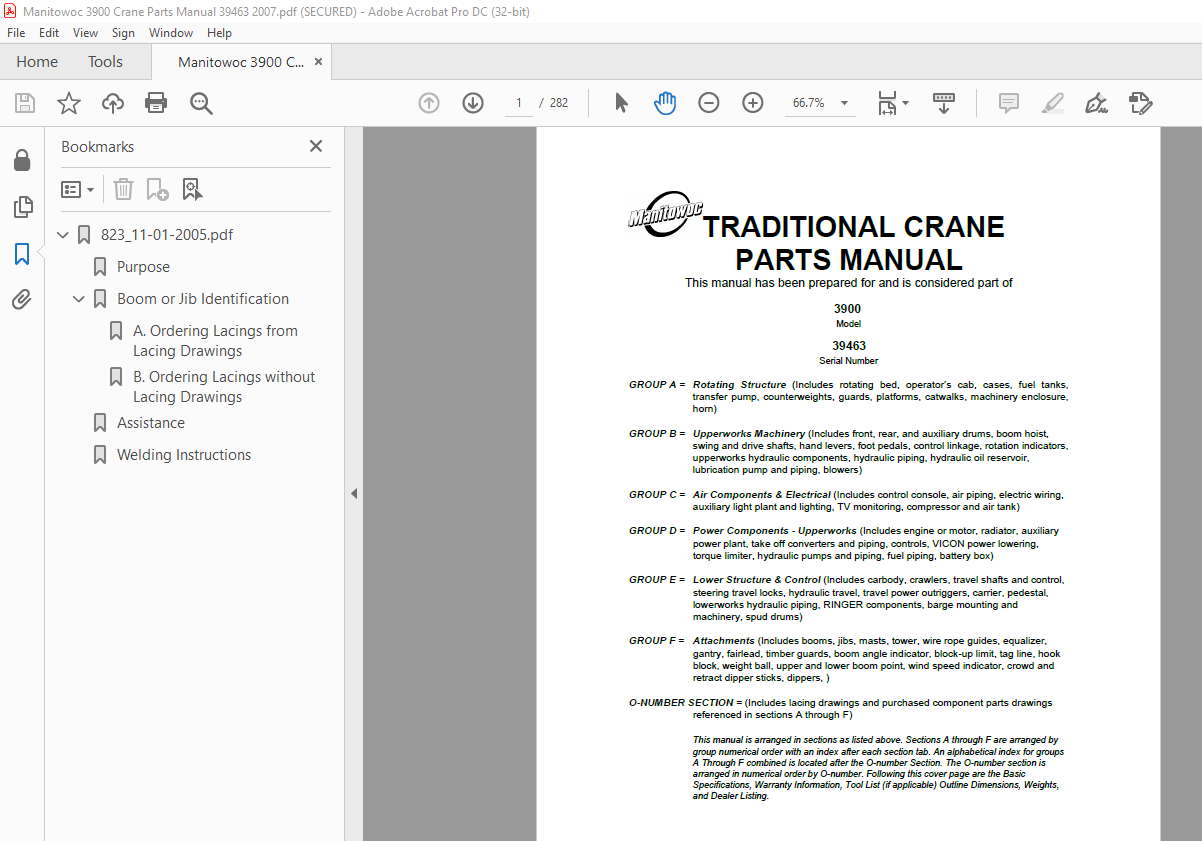This screenshot has width=1202, height=841.
Task: Select the Manitowoc 3900 C... document tab
Action: 241,62
